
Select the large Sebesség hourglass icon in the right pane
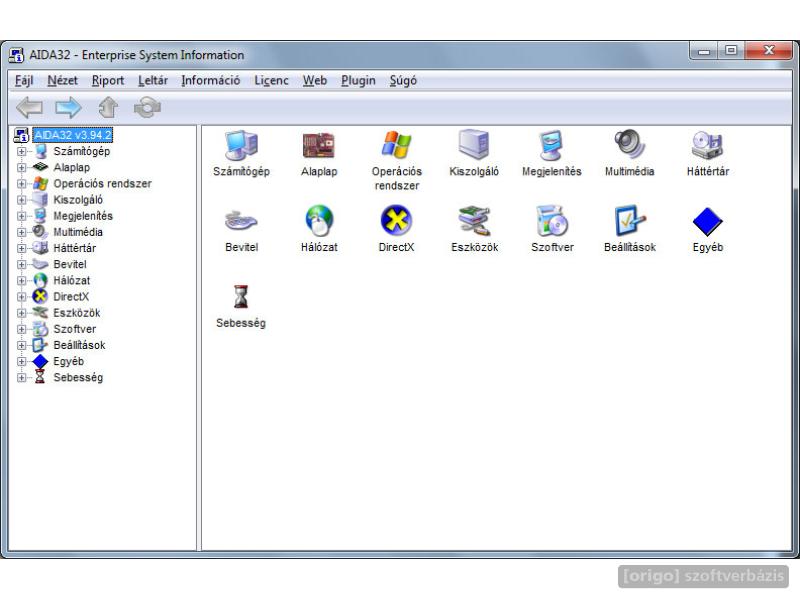point(241,297)
